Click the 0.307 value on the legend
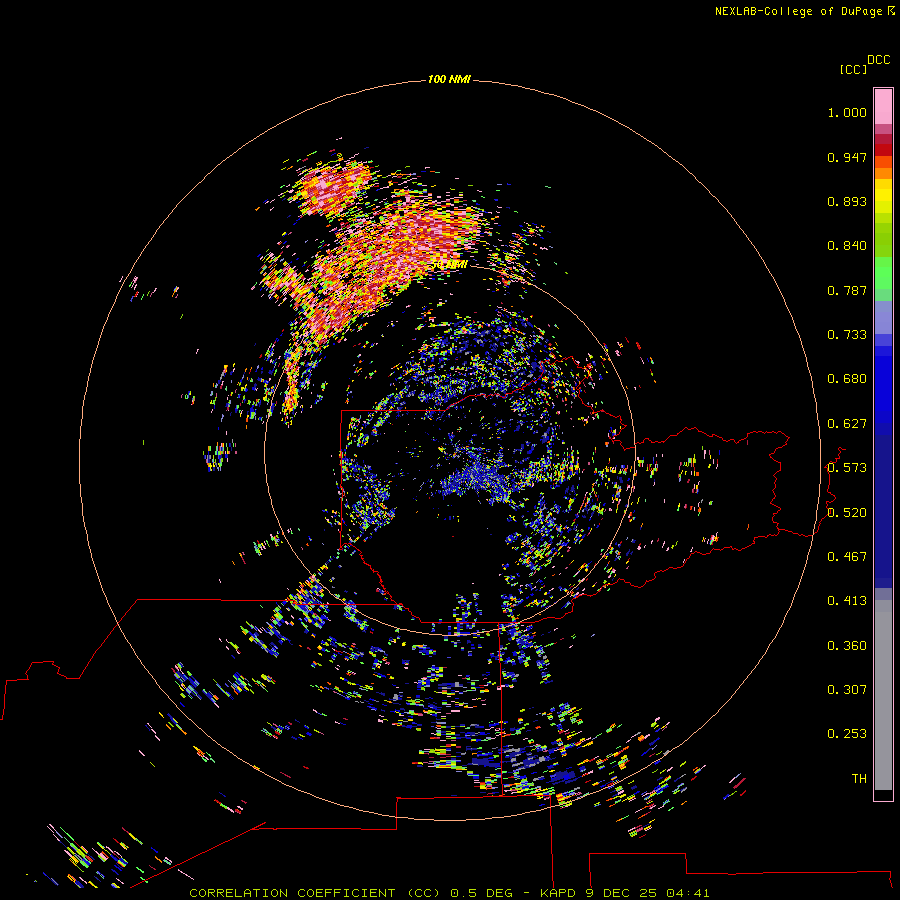The height and width of the screenshot is (900, 900). (847, 690)
